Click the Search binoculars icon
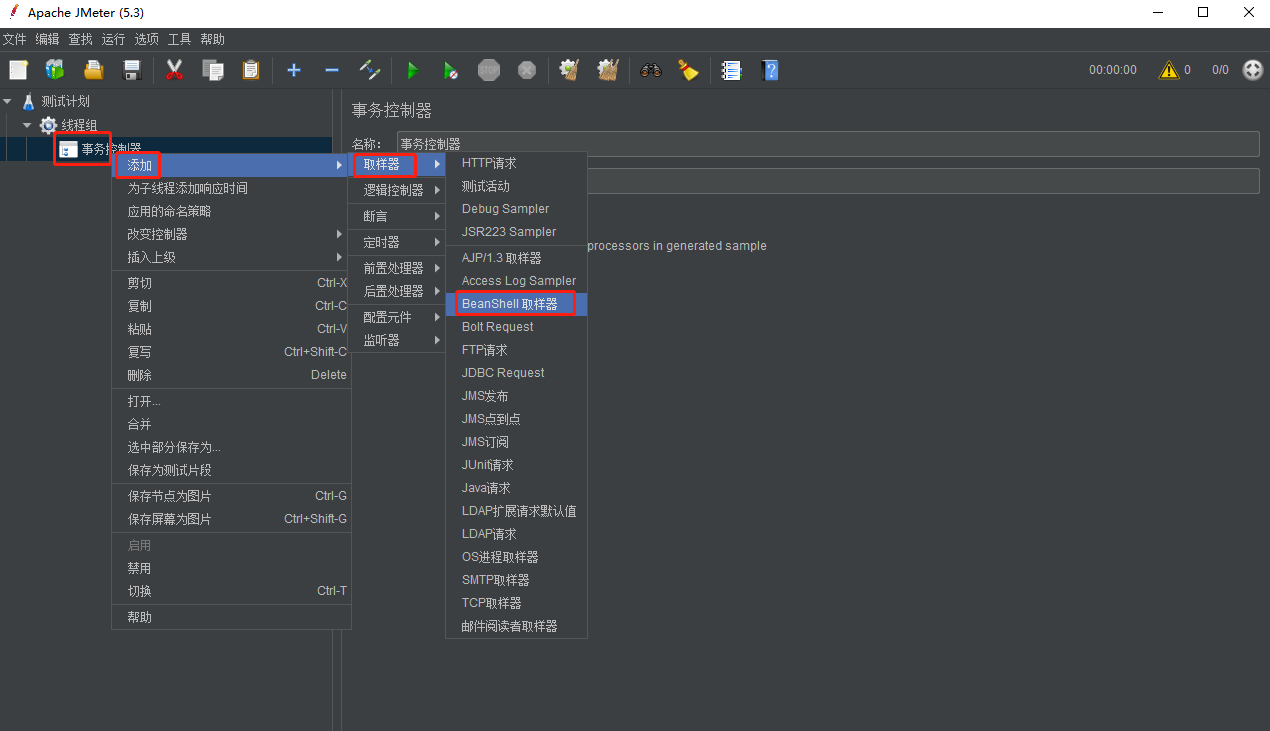 651,70
